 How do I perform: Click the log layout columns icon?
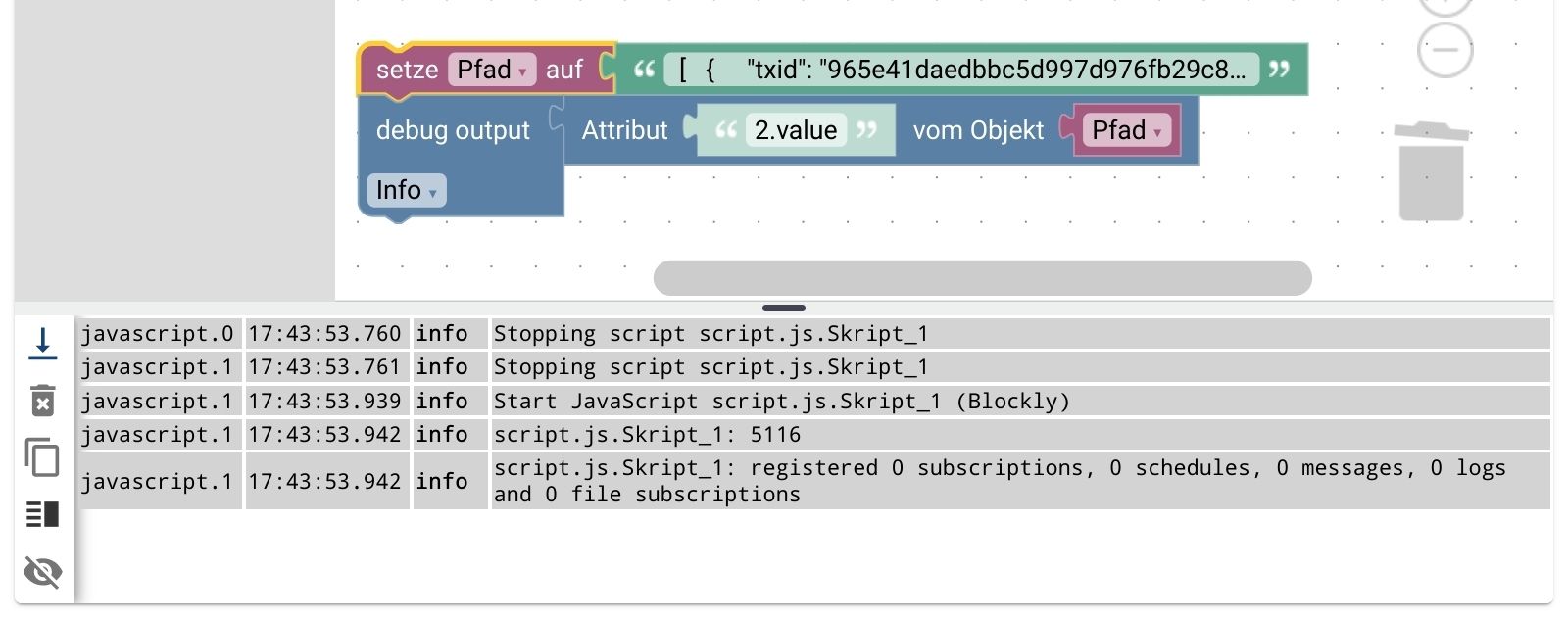pyautogui.click(x=43, y=514)
